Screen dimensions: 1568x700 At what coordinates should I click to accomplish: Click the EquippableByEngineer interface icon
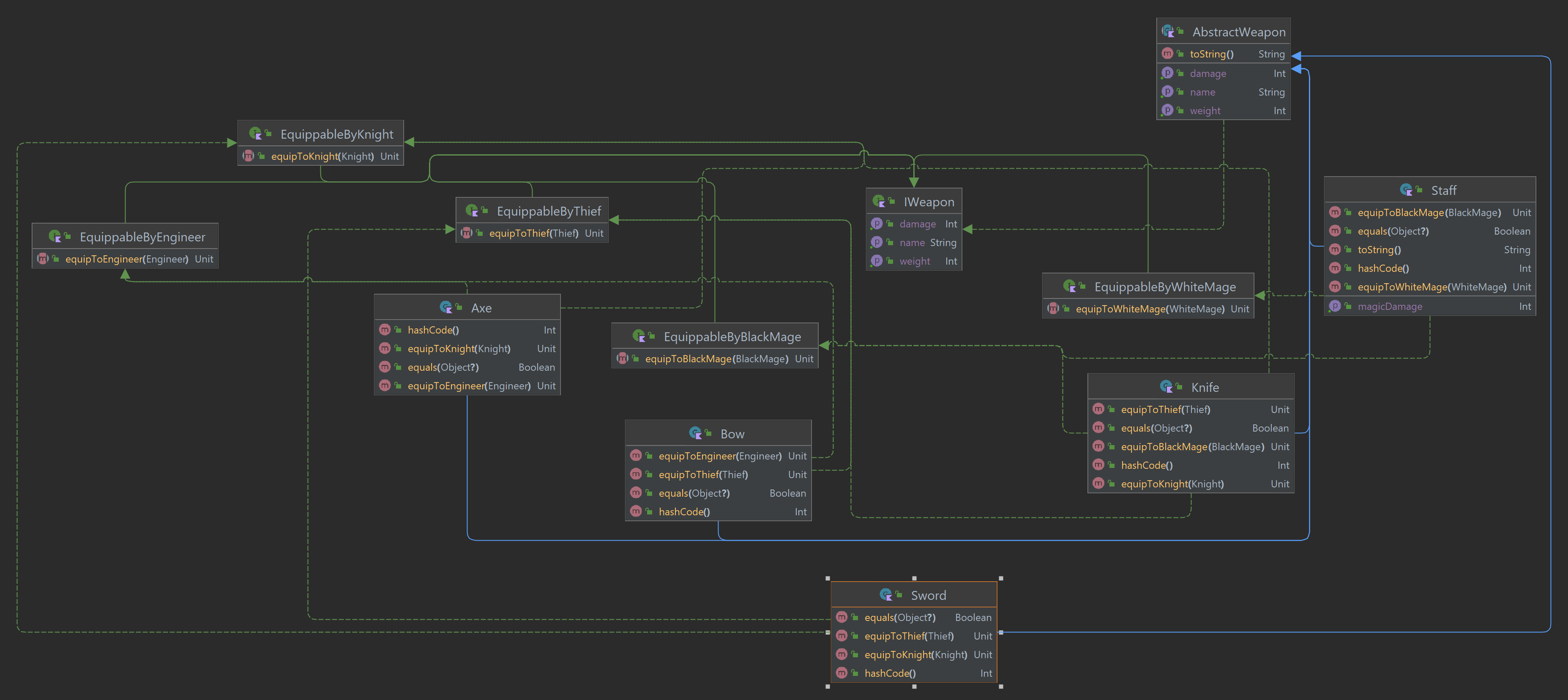coord(55,236)
